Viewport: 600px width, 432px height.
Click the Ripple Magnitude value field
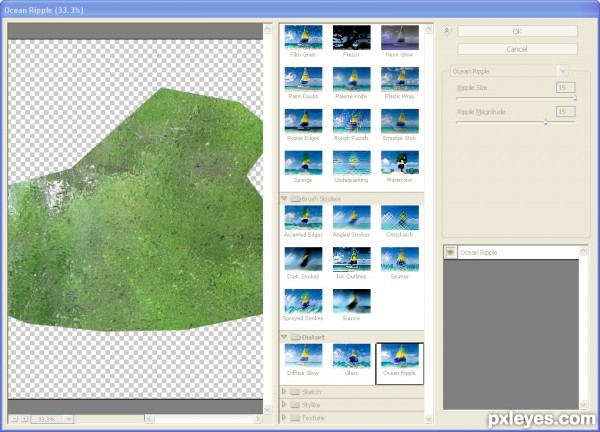pyautogui.click(x=565, y=112)
